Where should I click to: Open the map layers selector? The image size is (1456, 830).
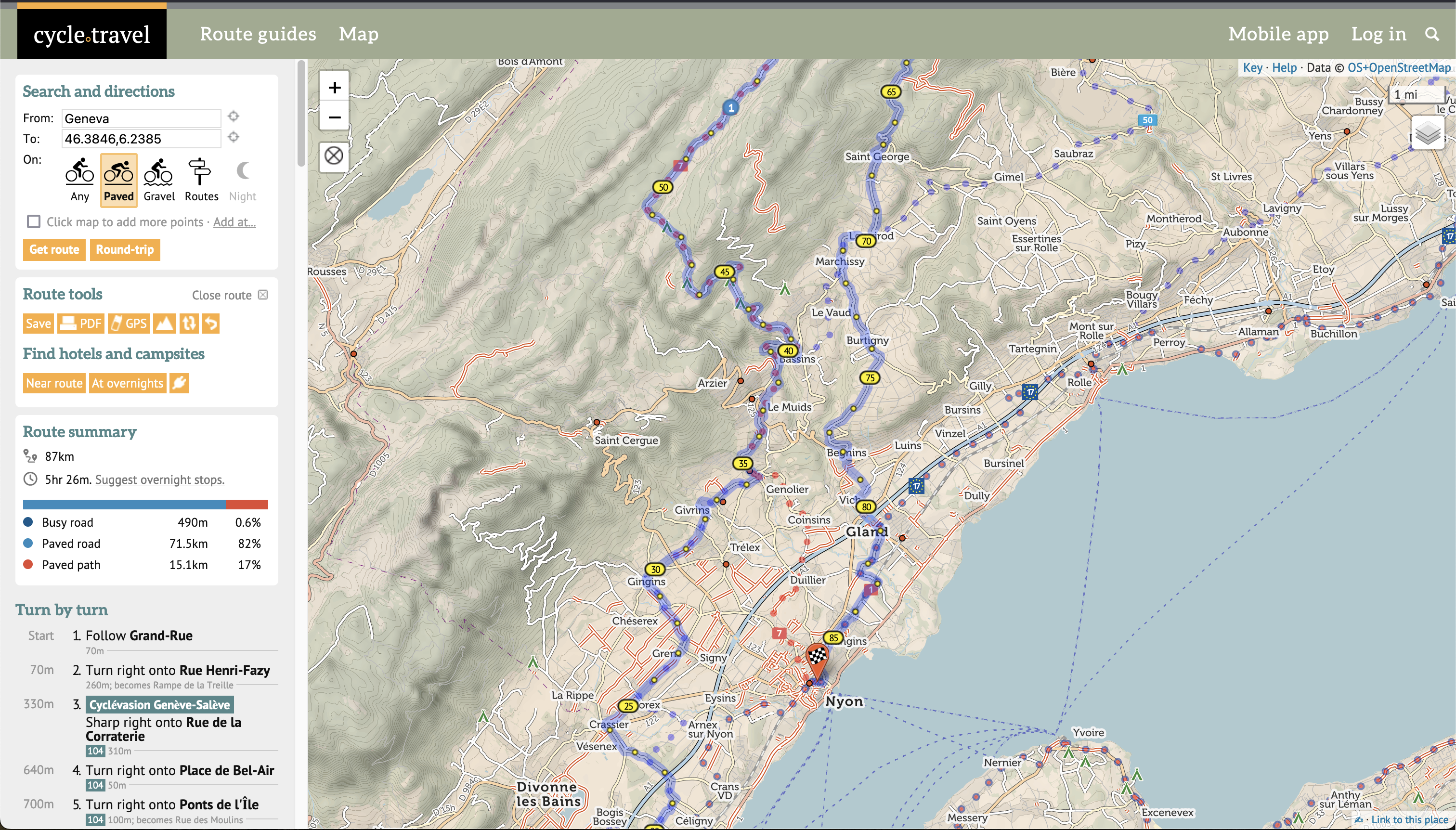coord(1428,133)
